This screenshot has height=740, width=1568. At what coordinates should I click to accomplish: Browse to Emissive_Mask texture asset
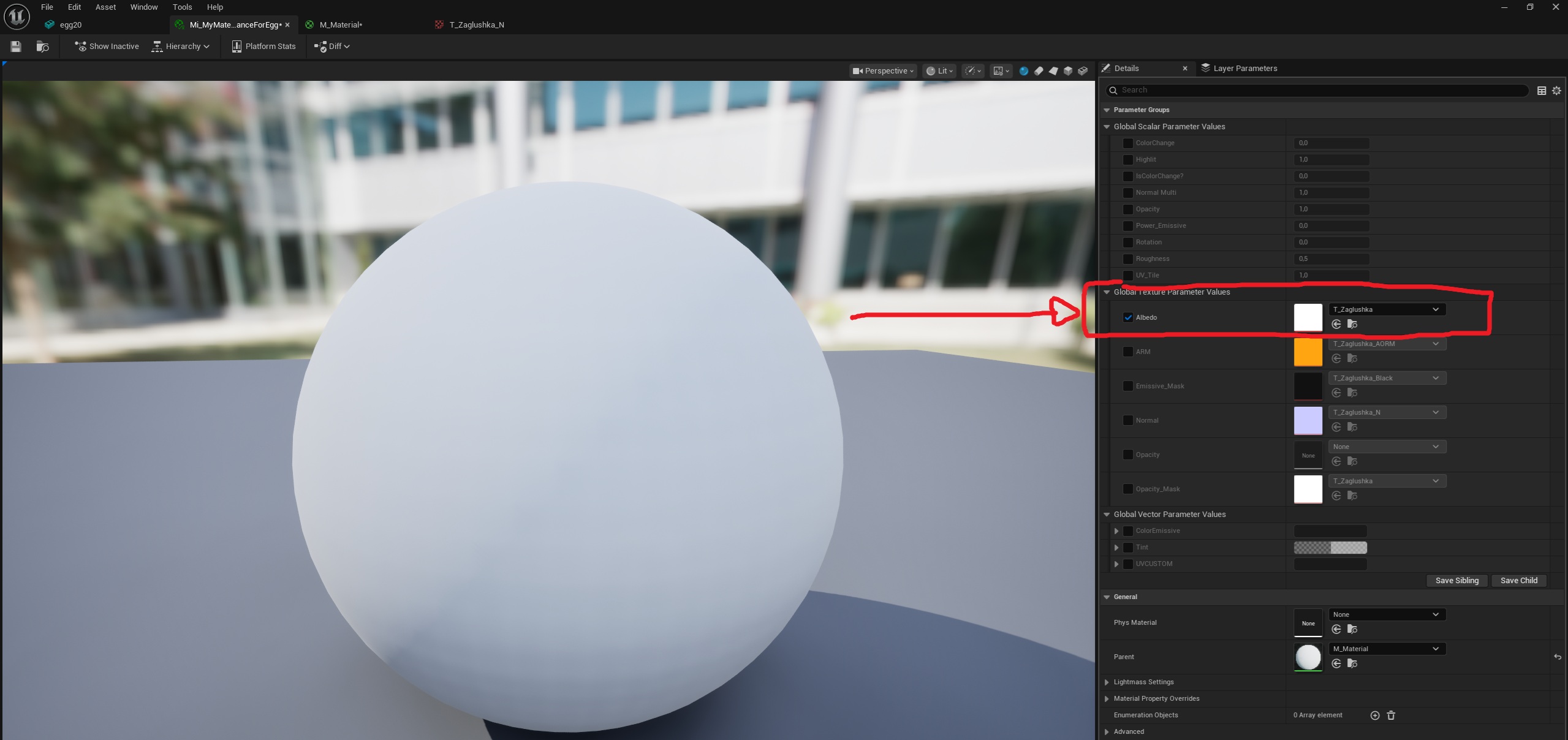click(x=1352, y=393)
